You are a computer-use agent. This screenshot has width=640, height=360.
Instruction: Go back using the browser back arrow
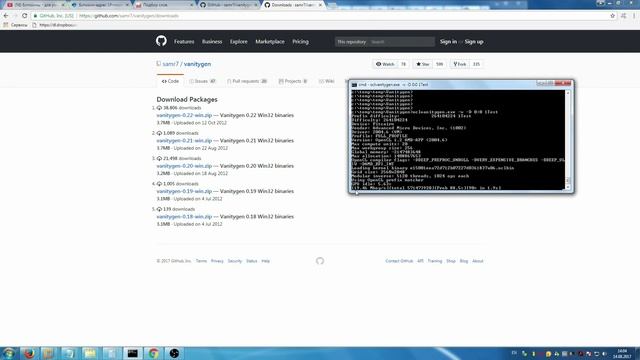coord(6,16)
